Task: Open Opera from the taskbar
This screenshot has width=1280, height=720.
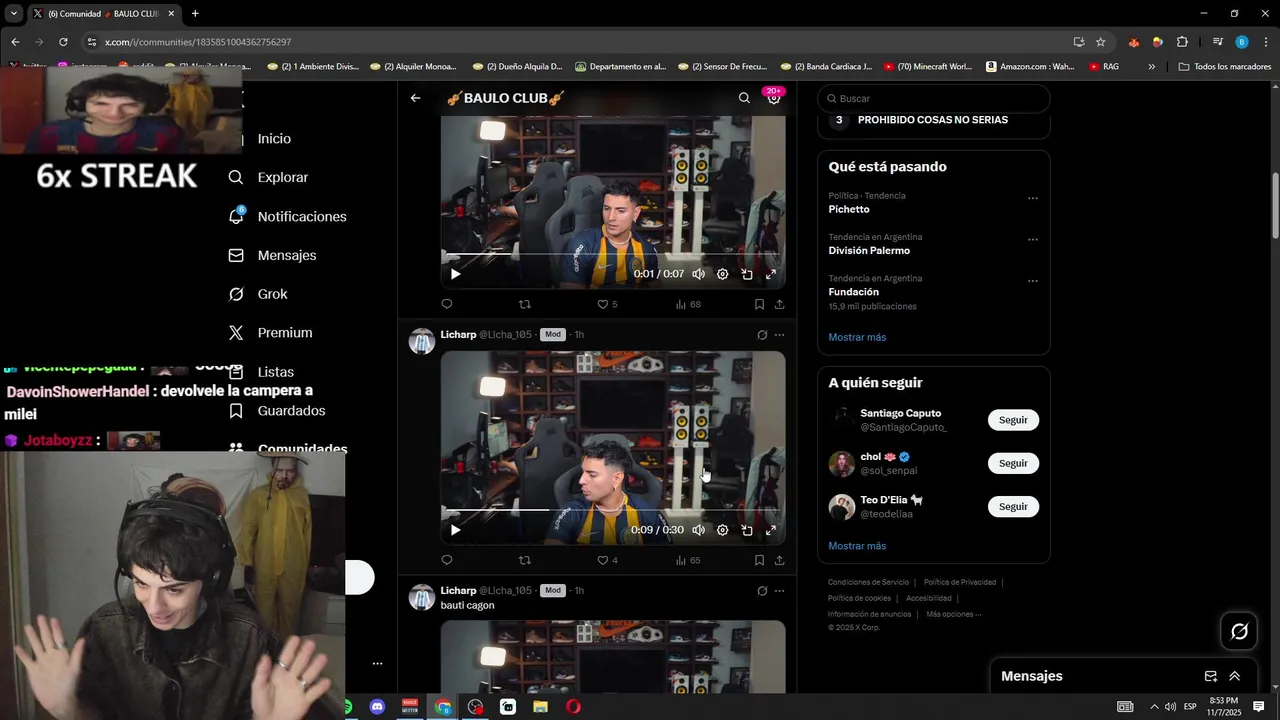Action: click(573, 707)
